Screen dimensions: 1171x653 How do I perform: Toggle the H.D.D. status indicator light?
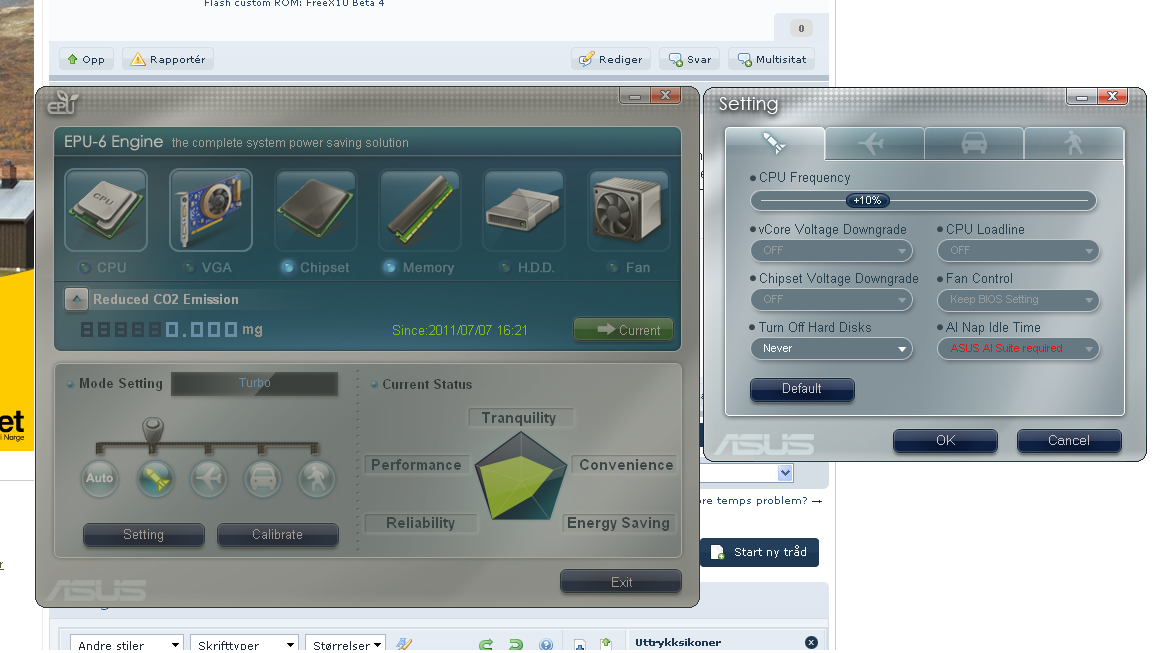[x=506, y=267]
